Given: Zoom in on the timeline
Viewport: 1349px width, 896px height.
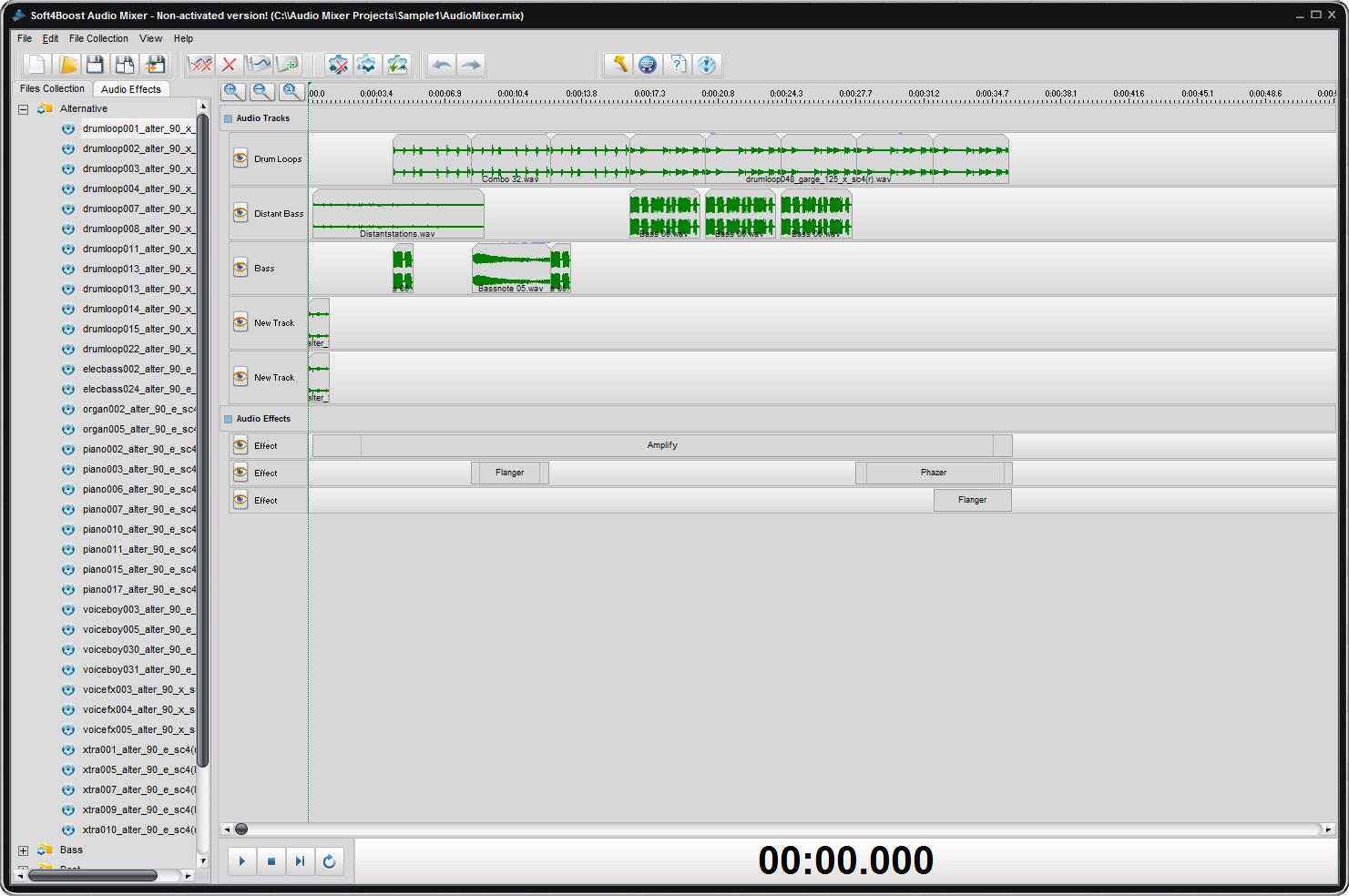Looking at the screenshot, I should pos(233,91).
